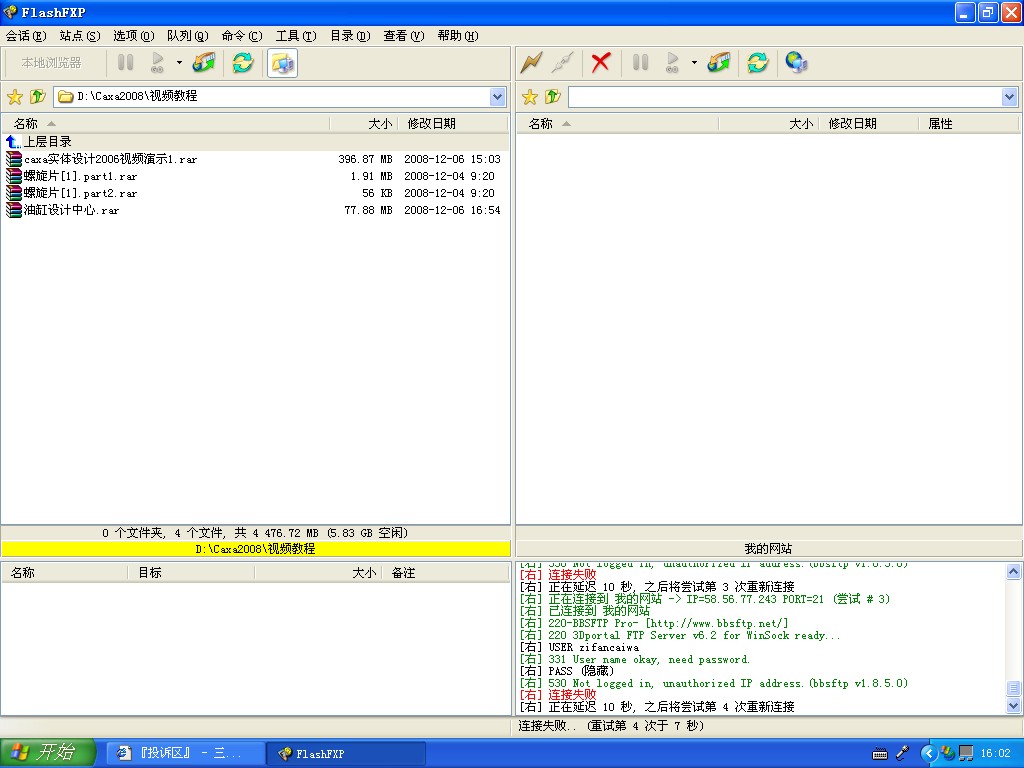Click remote pane pause icon
Viewport: 1024px width, 768px height.
[x=641, y=63]
